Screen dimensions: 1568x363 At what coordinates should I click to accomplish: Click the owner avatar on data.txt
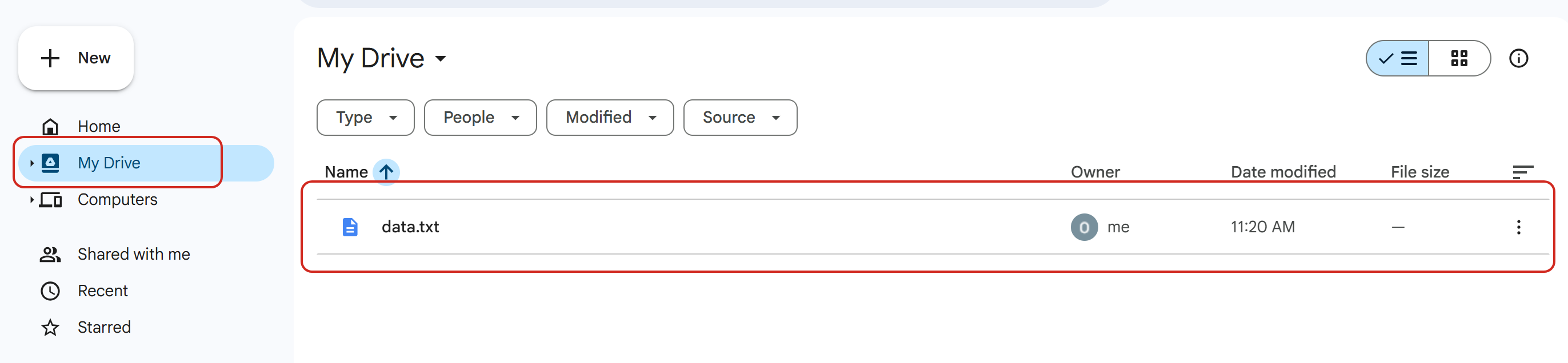coord(1084,227)
